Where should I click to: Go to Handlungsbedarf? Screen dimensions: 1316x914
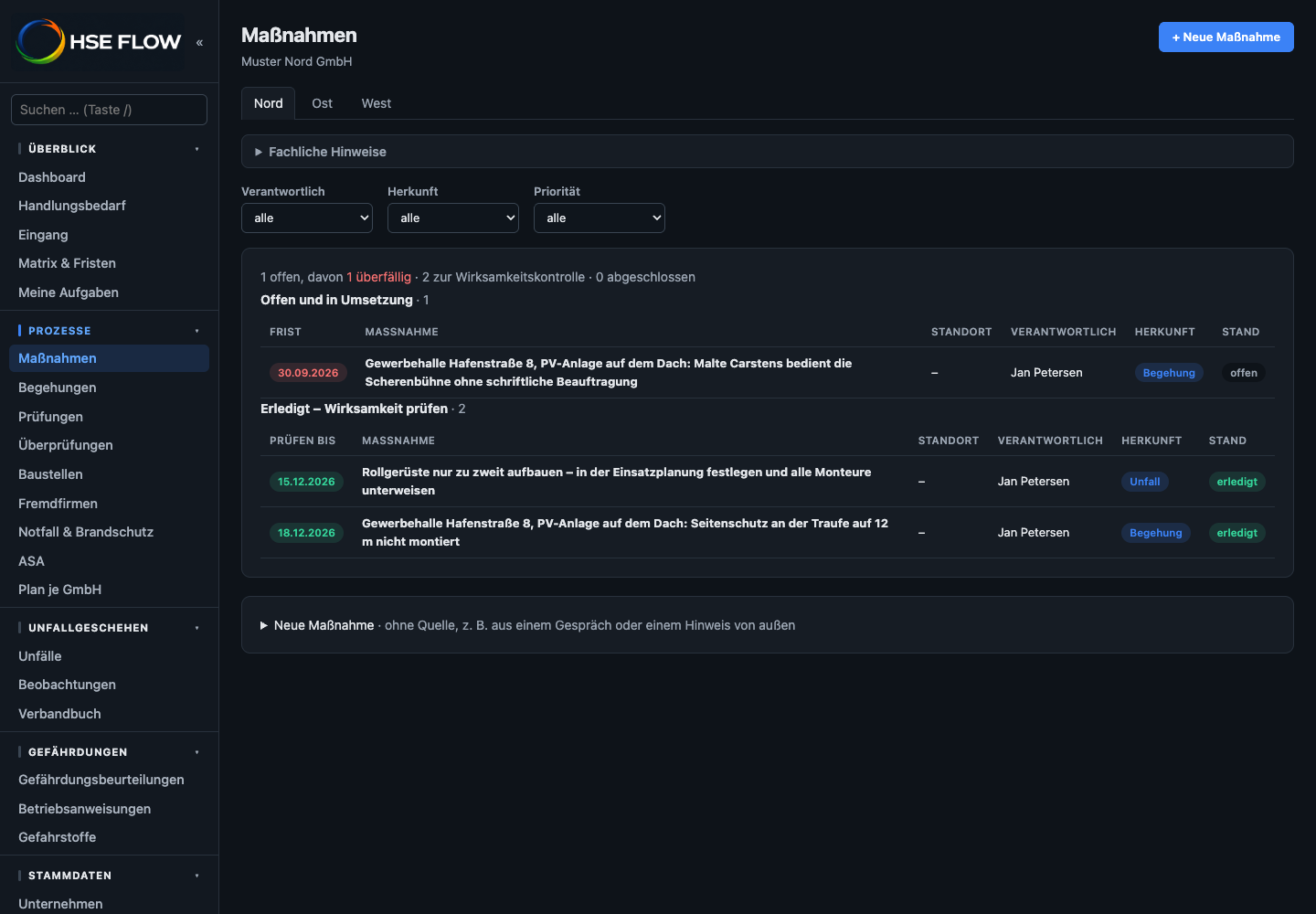click(109, 206)
